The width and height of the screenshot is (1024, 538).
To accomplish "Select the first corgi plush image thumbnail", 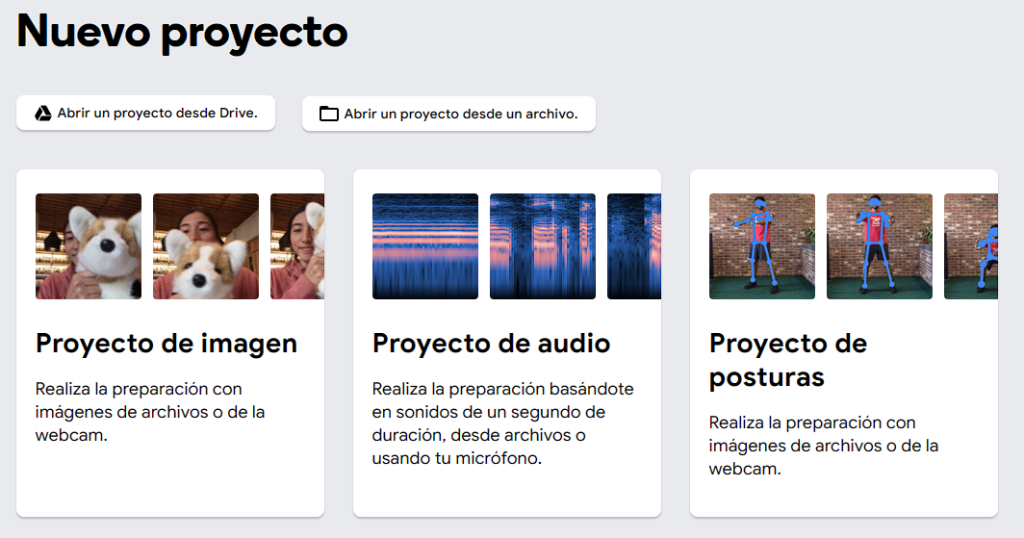I will [89, 246].
